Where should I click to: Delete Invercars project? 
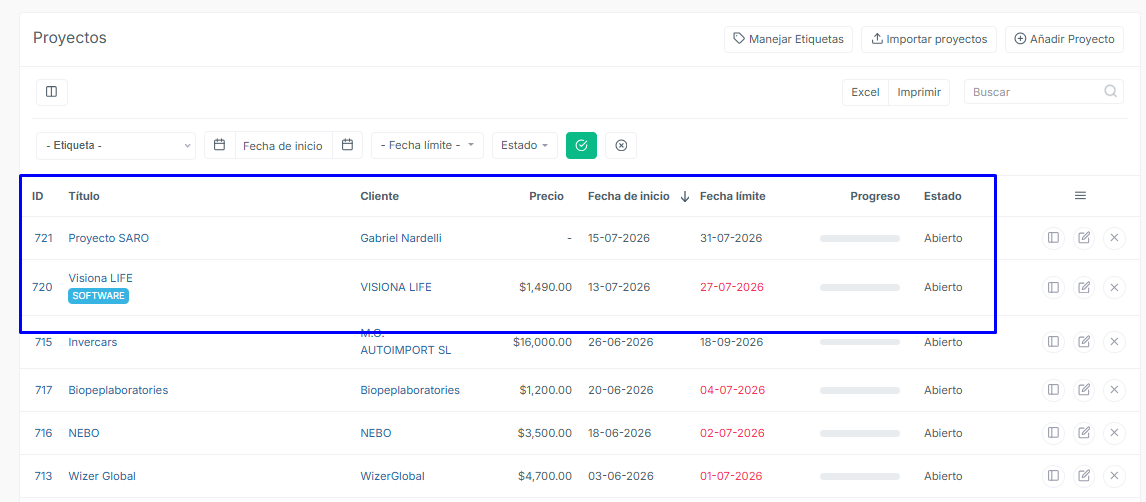(1115, 341)
